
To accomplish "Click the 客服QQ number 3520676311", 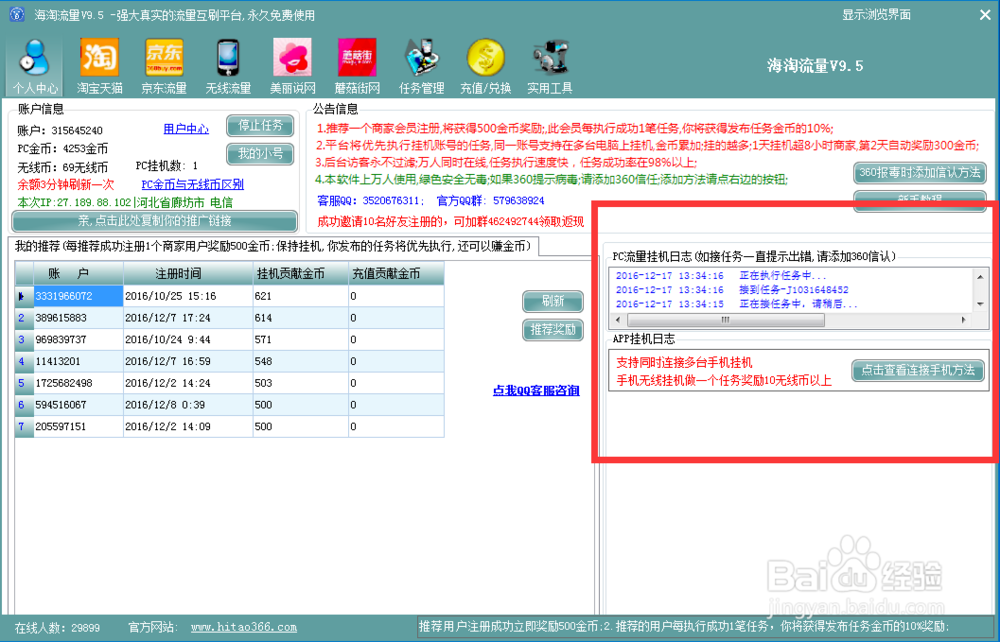I will tap(390, 200).
